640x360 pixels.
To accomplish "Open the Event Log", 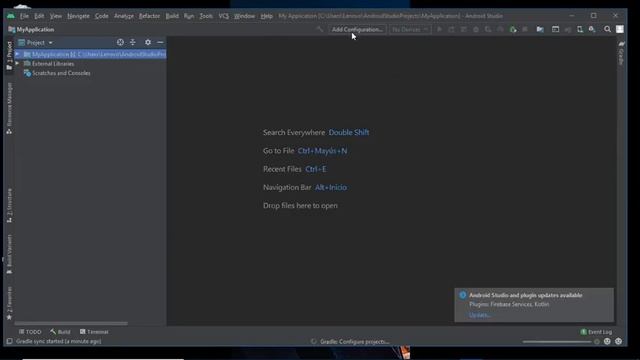I will [596, 332].
